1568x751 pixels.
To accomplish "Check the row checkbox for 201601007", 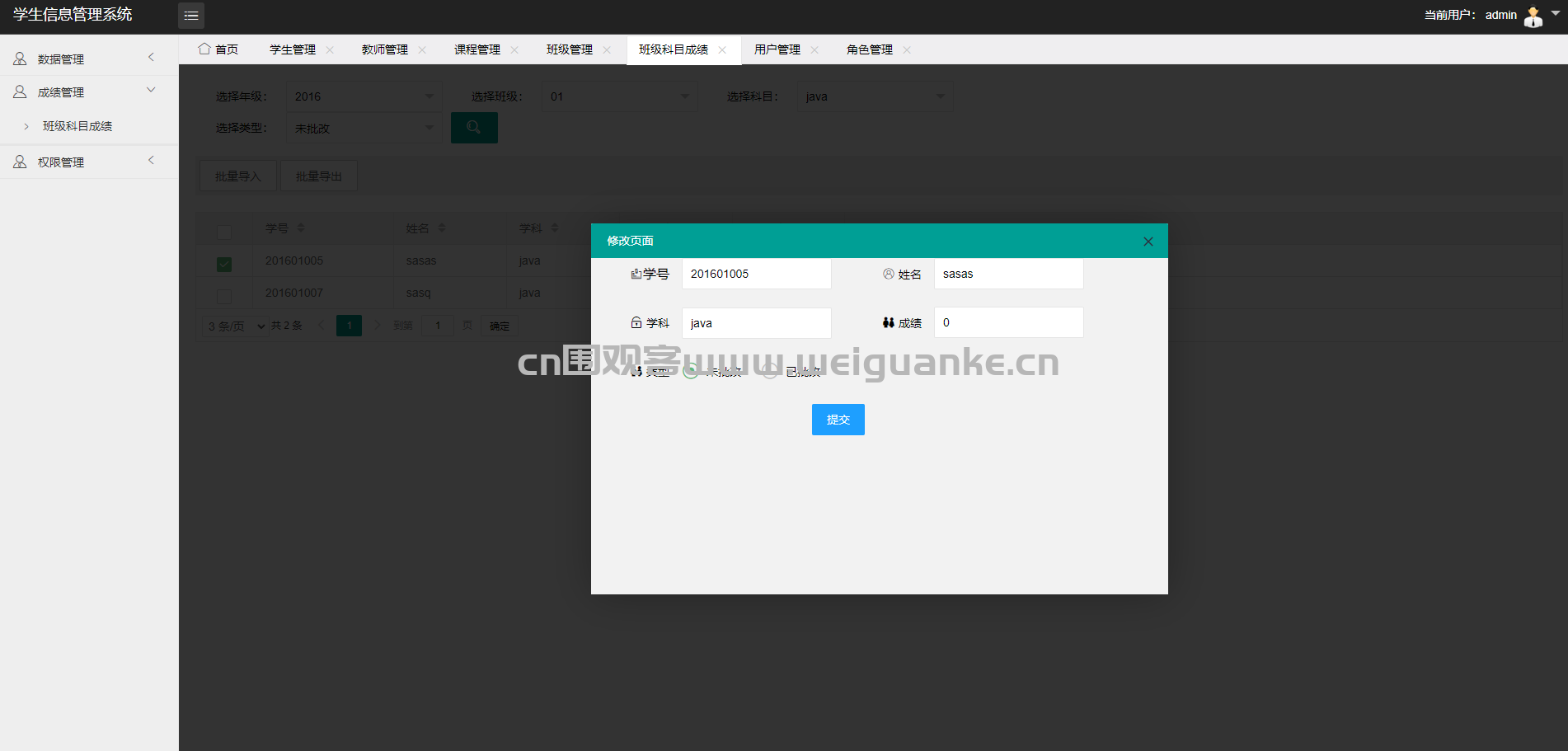I will tap(224, 296).
